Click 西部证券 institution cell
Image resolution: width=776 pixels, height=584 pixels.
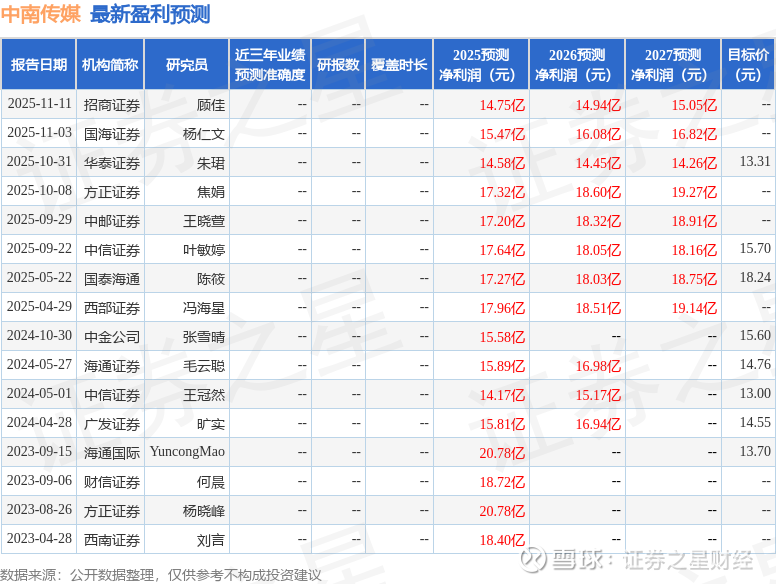[x=112, y=308]
